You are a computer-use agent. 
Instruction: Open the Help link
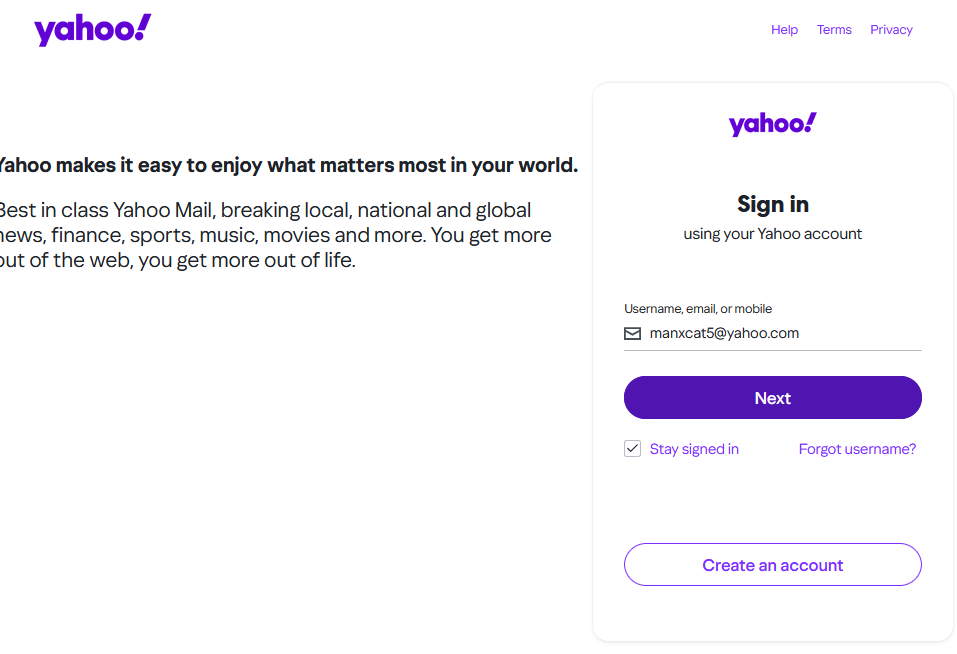pyautogui.click(x=784, y=30)
